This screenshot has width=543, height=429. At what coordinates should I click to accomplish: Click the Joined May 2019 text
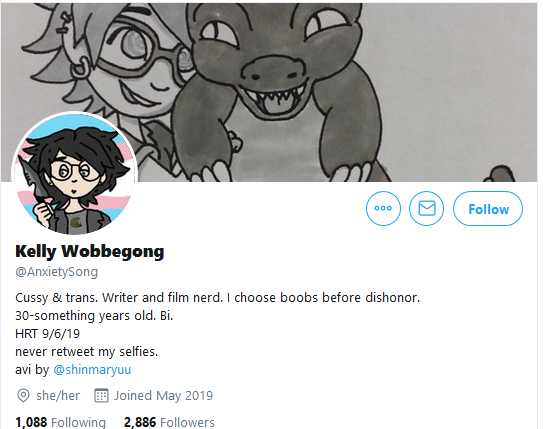tap(163, 395)
